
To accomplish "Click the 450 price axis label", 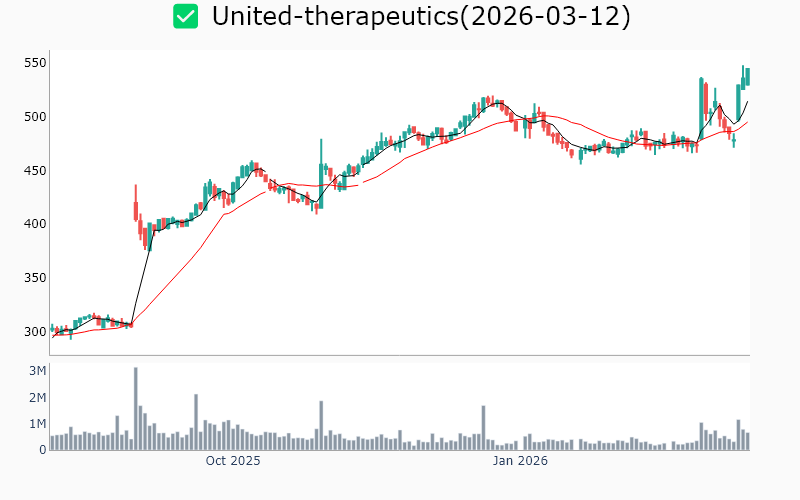I will coord(36,171).
